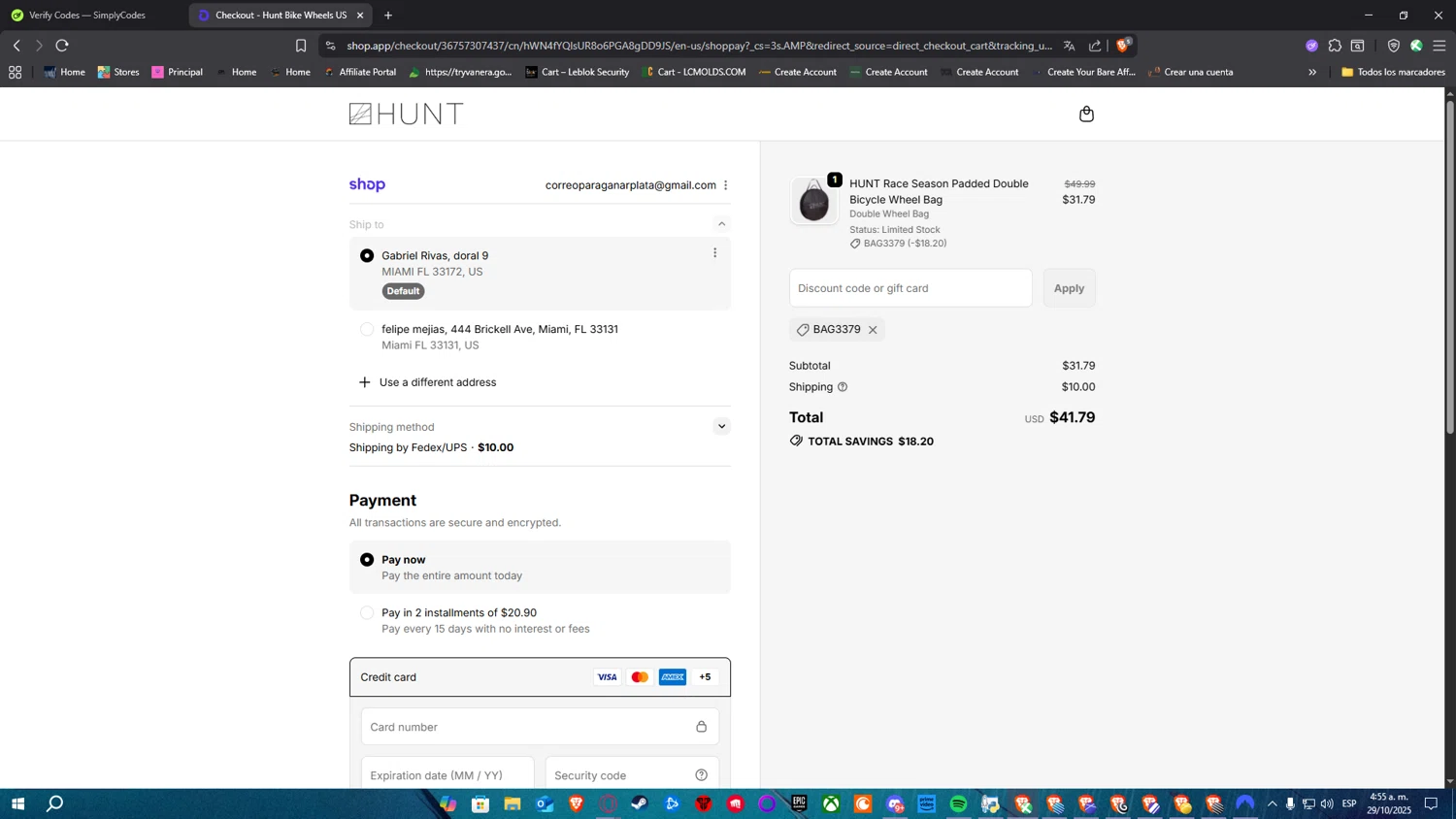Close the Checkout - Hunt Bike Wheels tab
This screenshot has width=1456, height=819.
click(360, 16)
